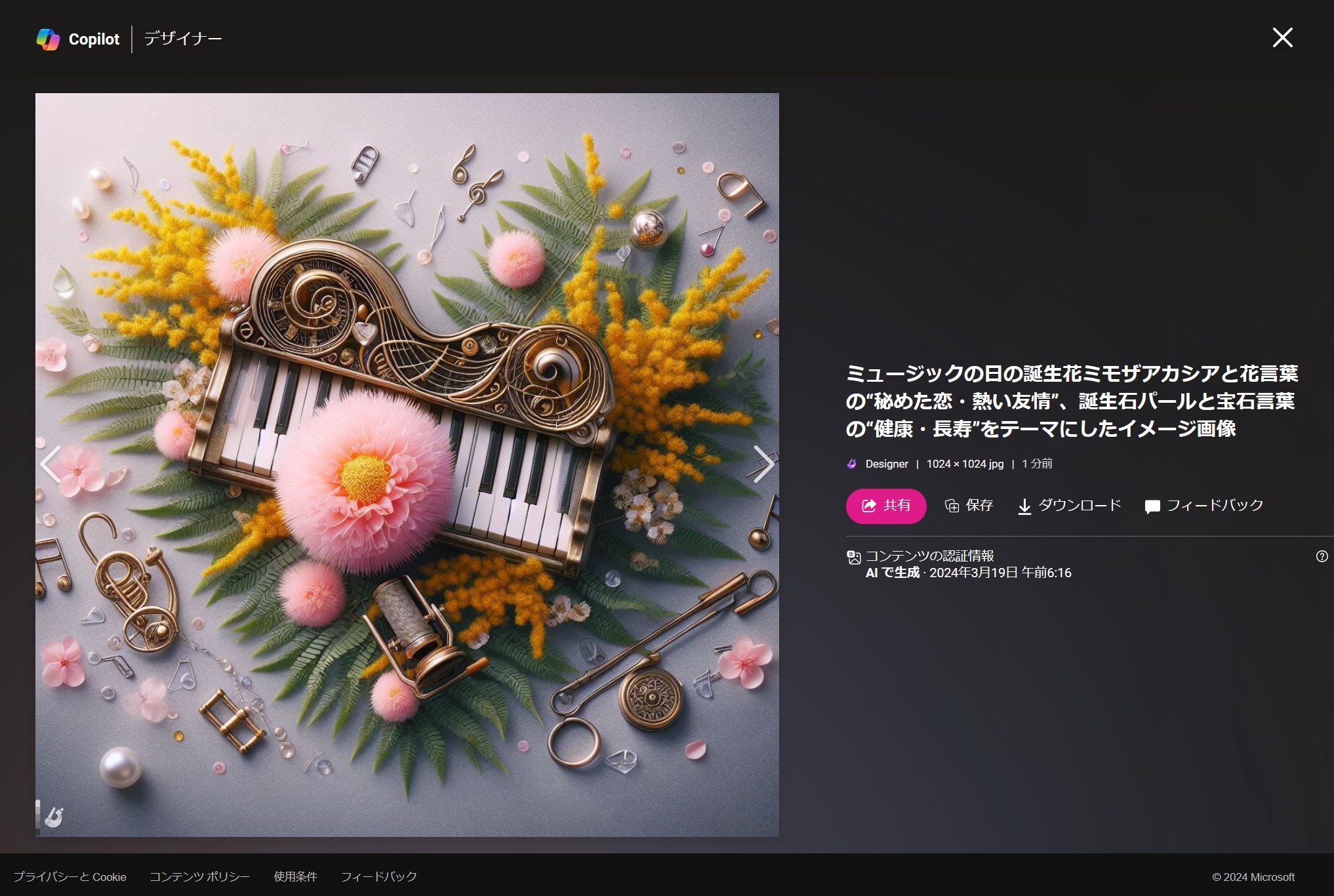Download the image via ダウンロード
The image size is (1334, 896).
coord(1069,506)
